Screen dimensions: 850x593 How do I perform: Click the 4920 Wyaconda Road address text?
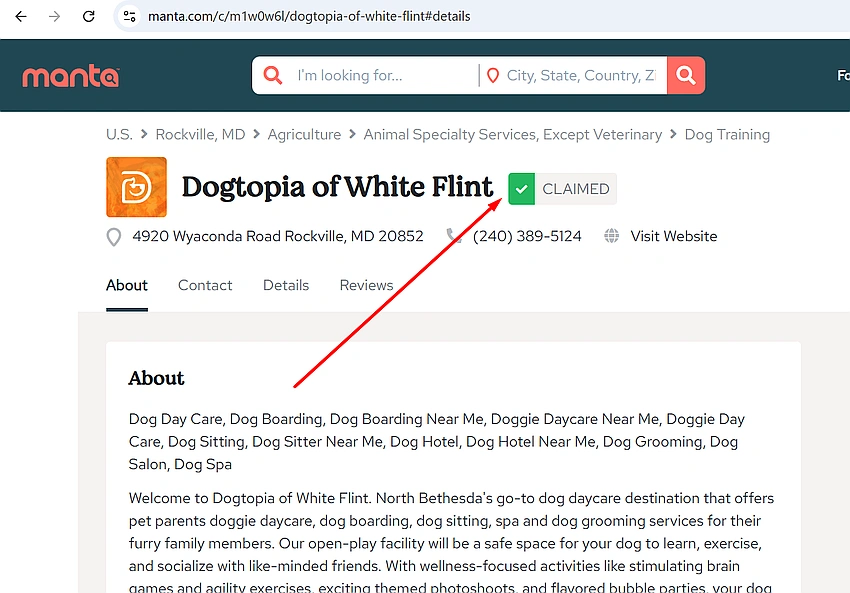(x=278, y=236)
